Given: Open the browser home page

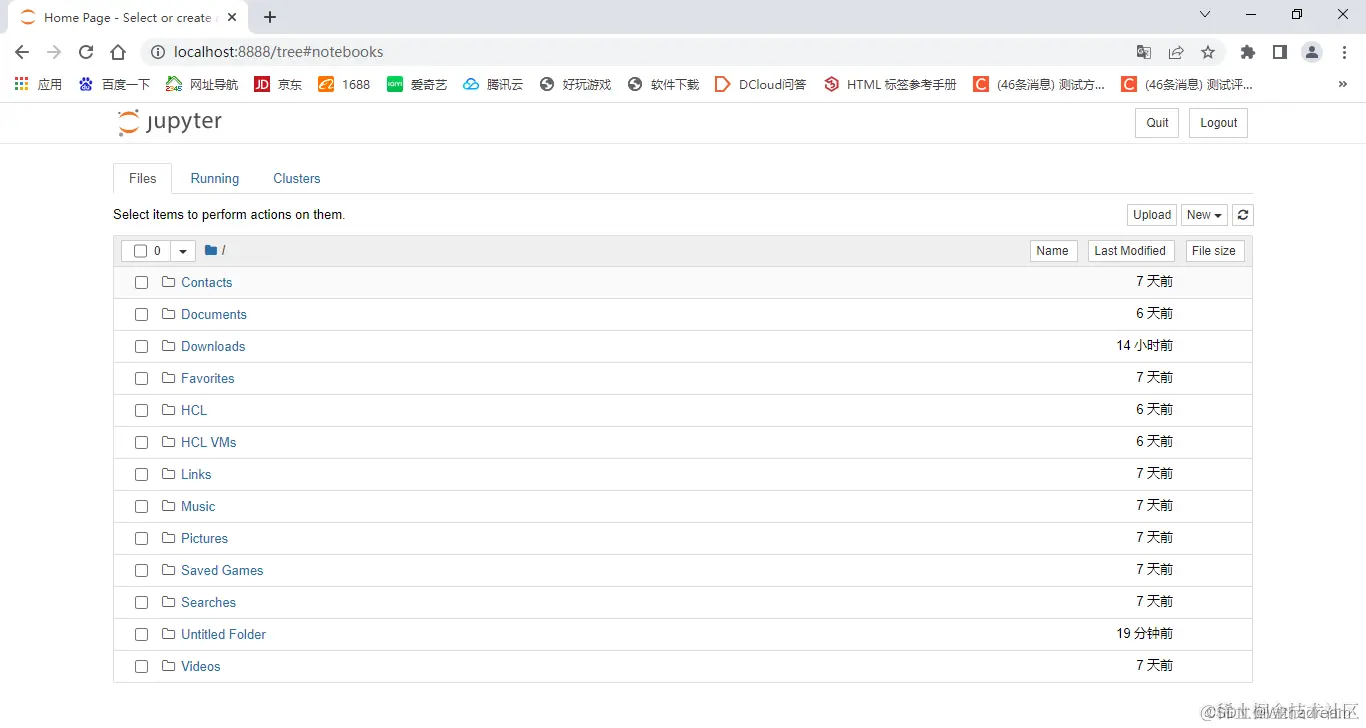Looking at the screenshot, I should tap(118, 52).
